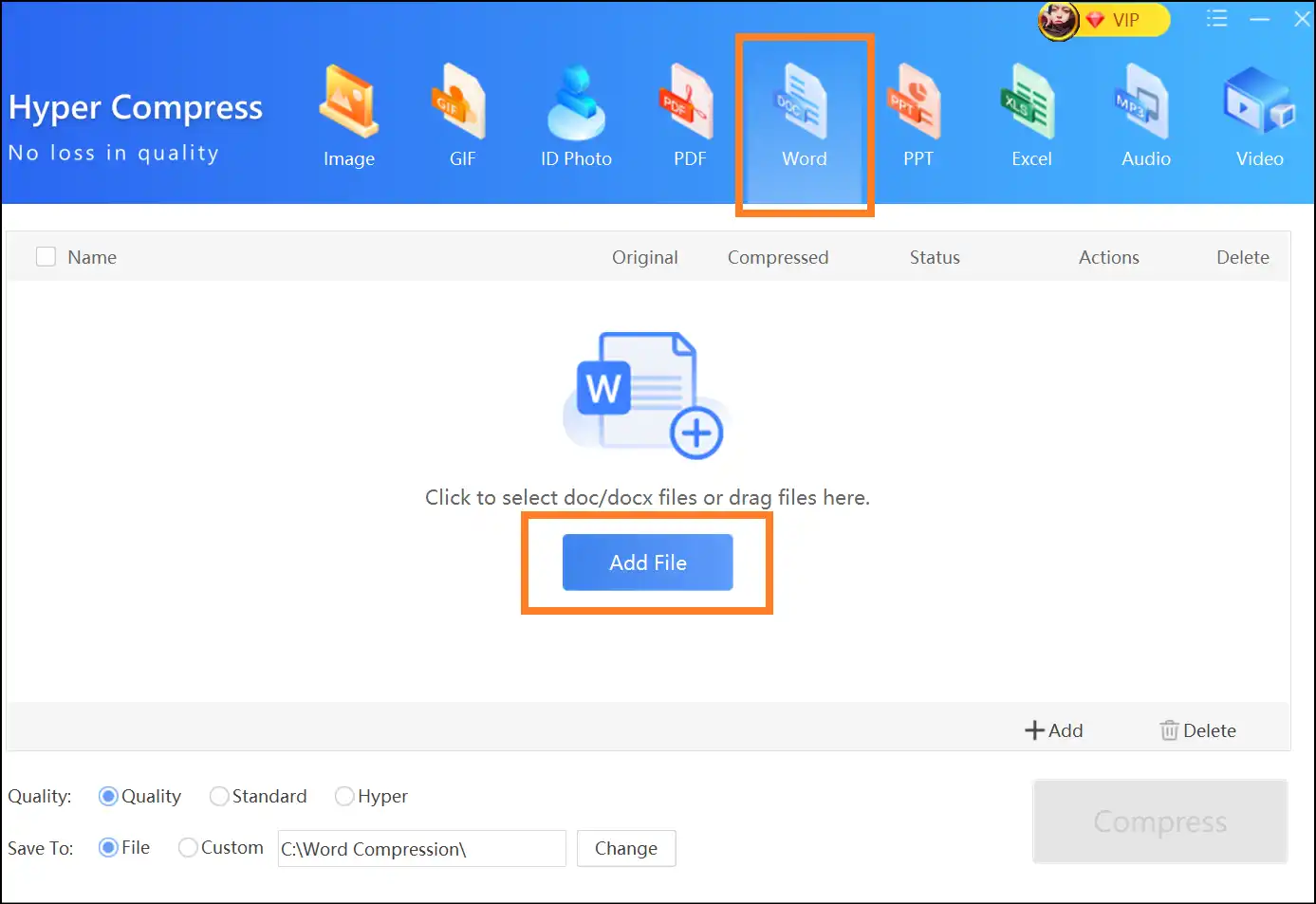Click the Status column header
The width and height of the screenshot is (1316, 904).
(x=935, y=257)
